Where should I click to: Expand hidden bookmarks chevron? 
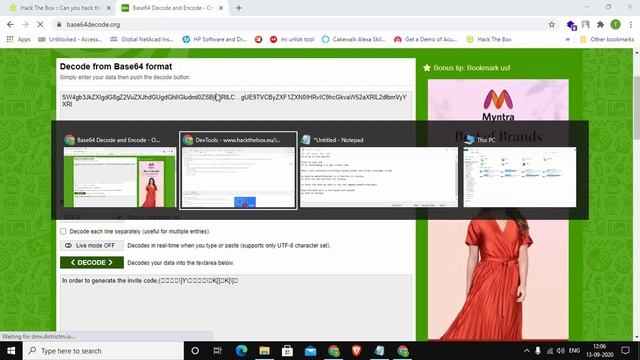coord(567,39)
